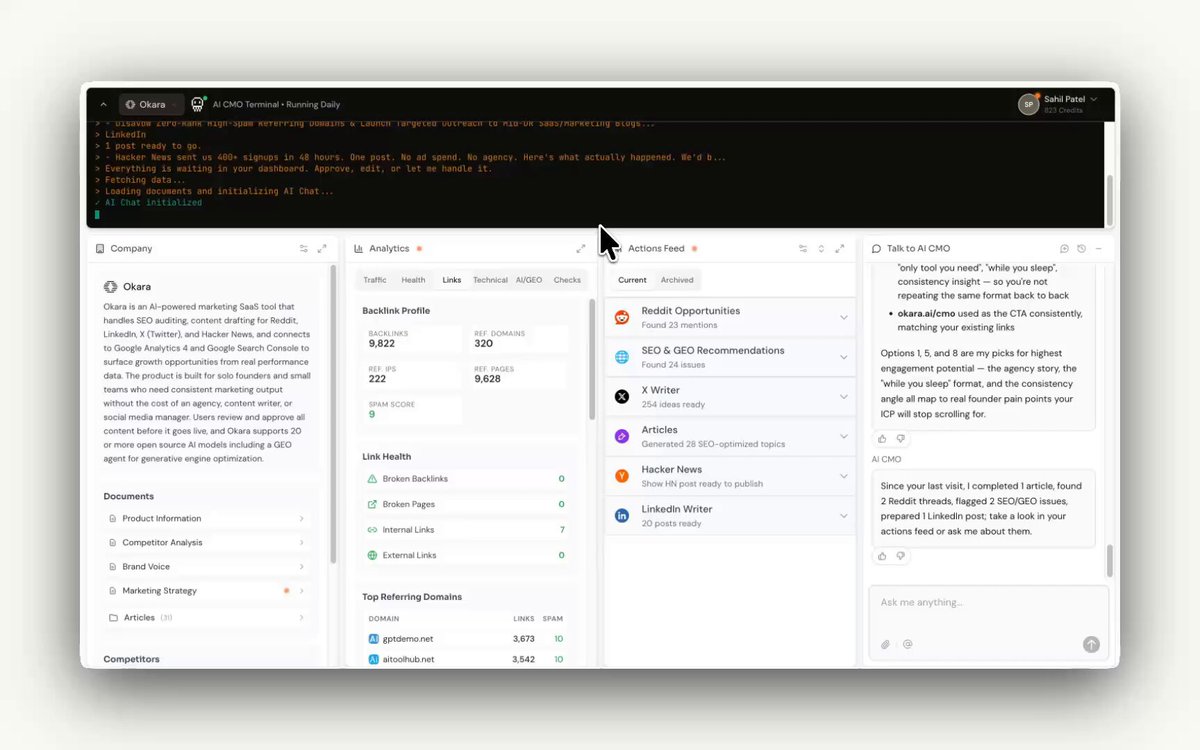
Task: Click the LinkedIn logo icon
Action: point(622,516)
